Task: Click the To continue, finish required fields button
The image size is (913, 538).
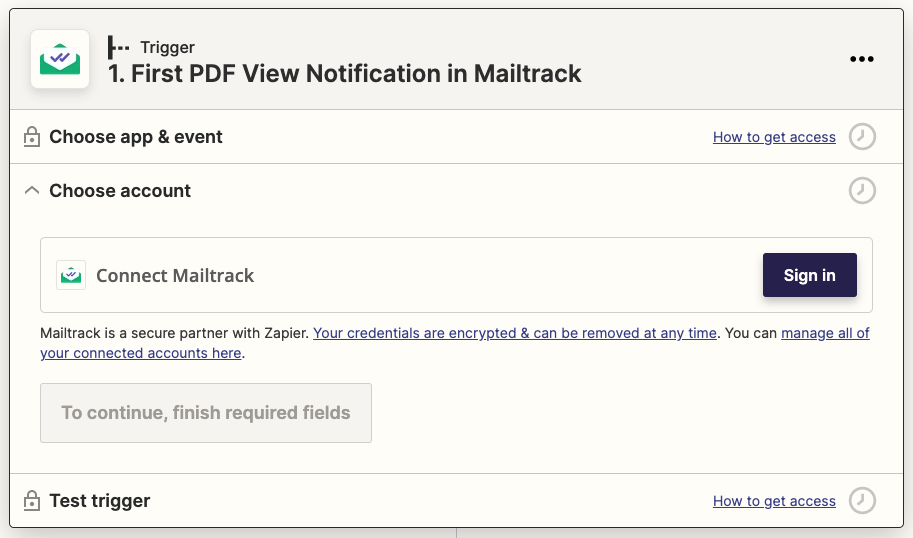Action: [206, 413]
